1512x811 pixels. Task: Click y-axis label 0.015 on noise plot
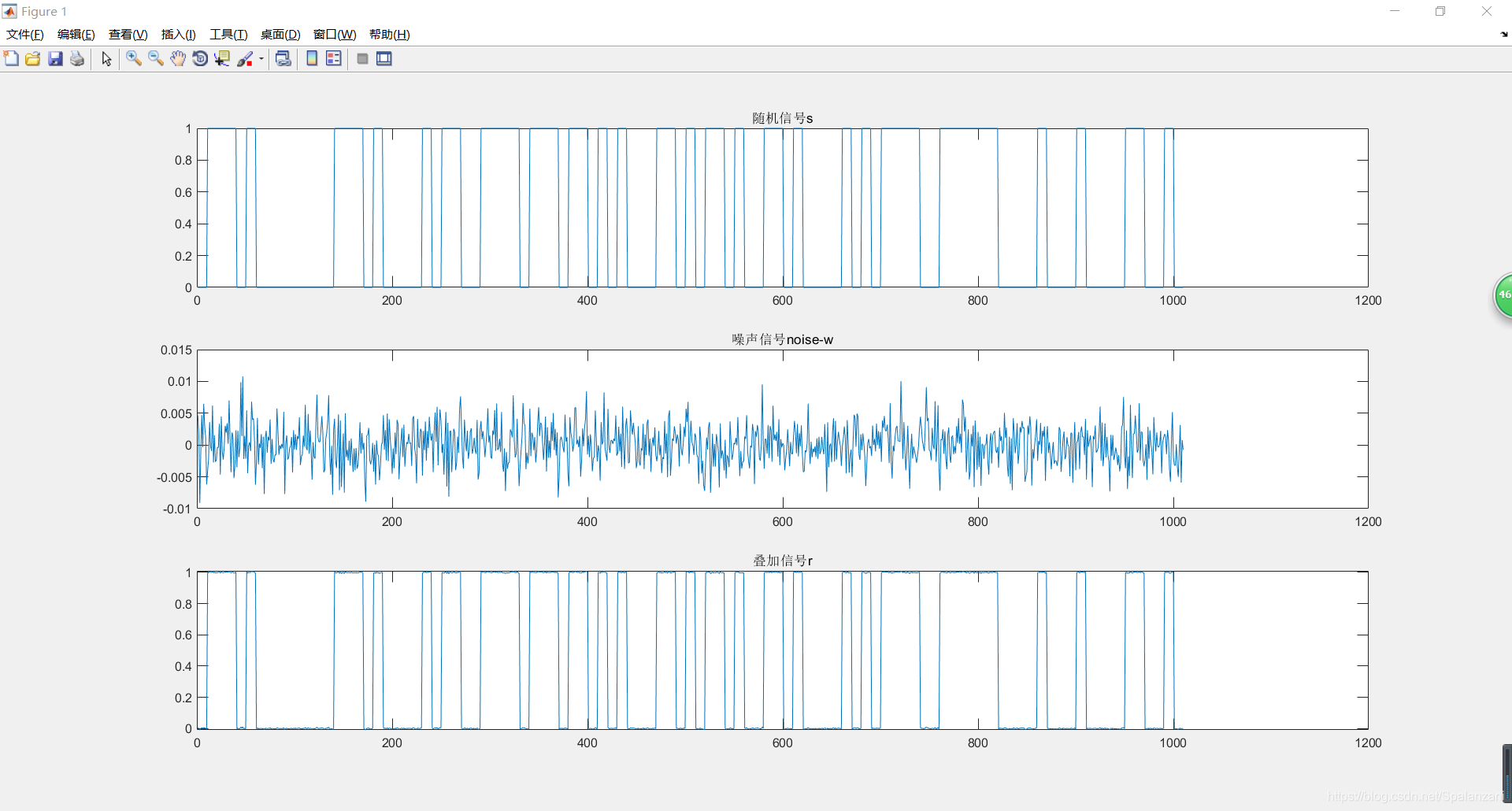pos(176,350)
